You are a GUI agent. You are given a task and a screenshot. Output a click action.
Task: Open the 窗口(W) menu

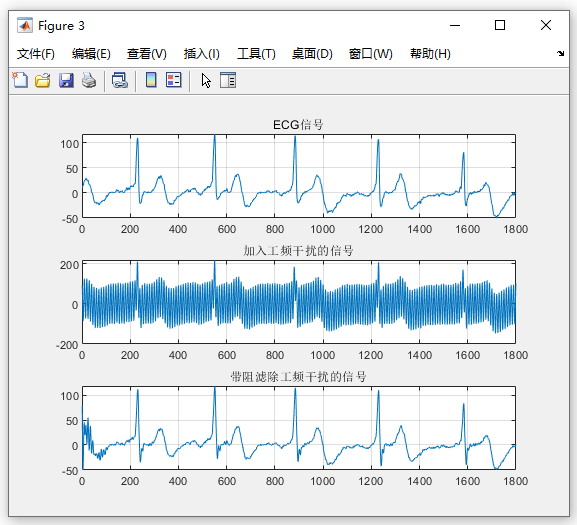pos(371,54)
